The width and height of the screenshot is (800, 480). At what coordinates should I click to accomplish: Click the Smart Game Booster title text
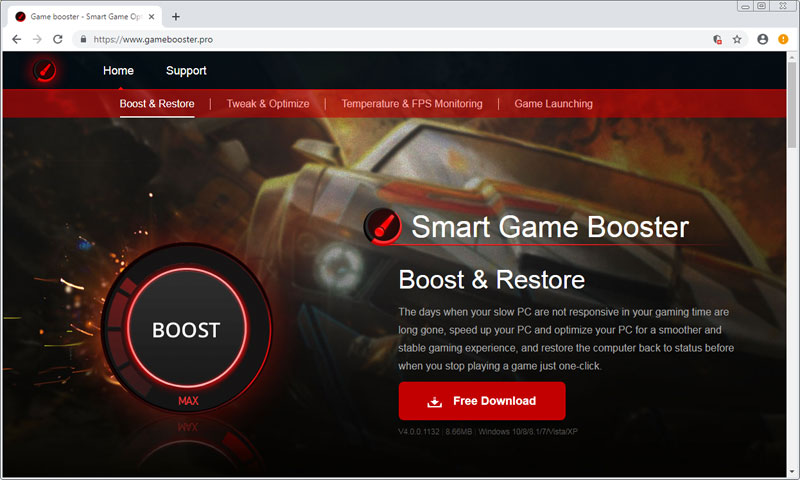(550, 226)
